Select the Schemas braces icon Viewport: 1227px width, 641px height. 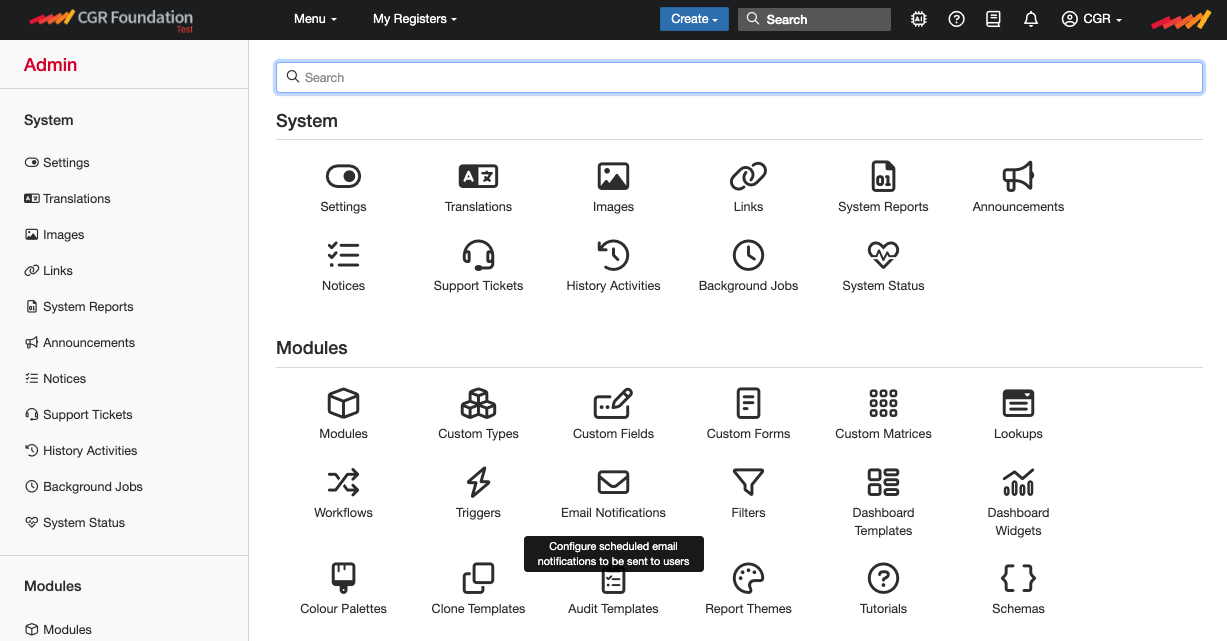point(1018,578)
